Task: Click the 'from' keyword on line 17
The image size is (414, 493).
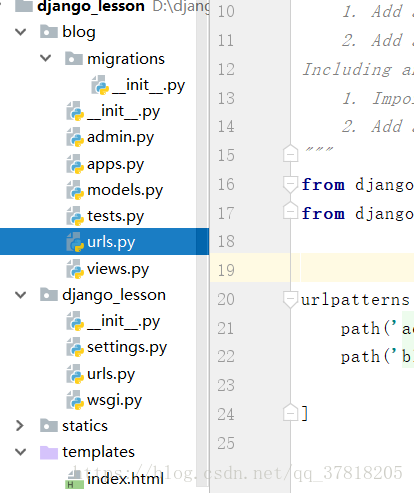Action: pos(323,214)
